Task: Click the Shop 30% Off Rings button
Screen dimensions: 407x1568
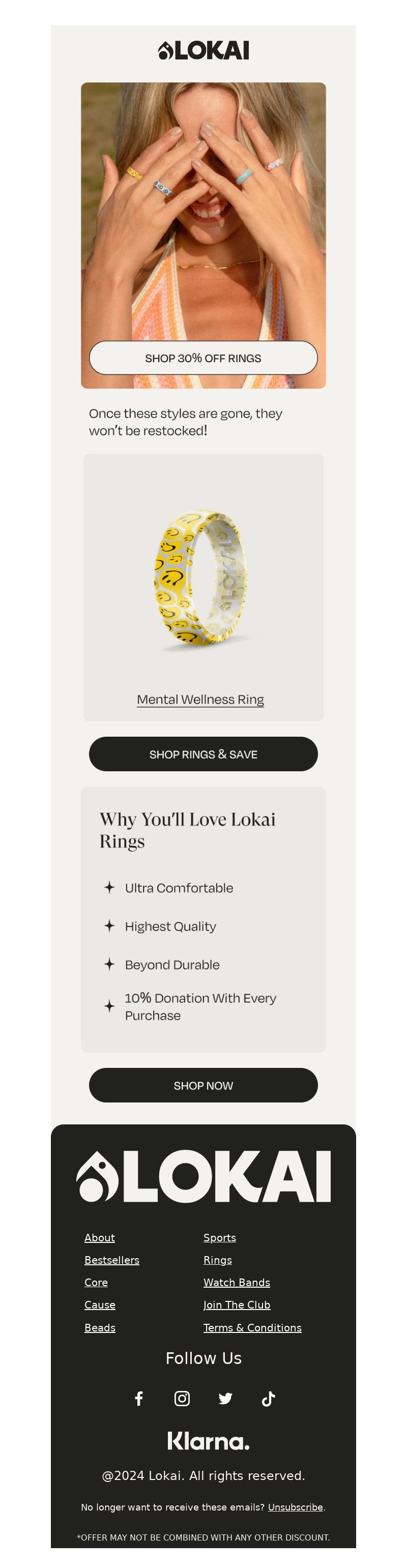Action: click(203, 358)
